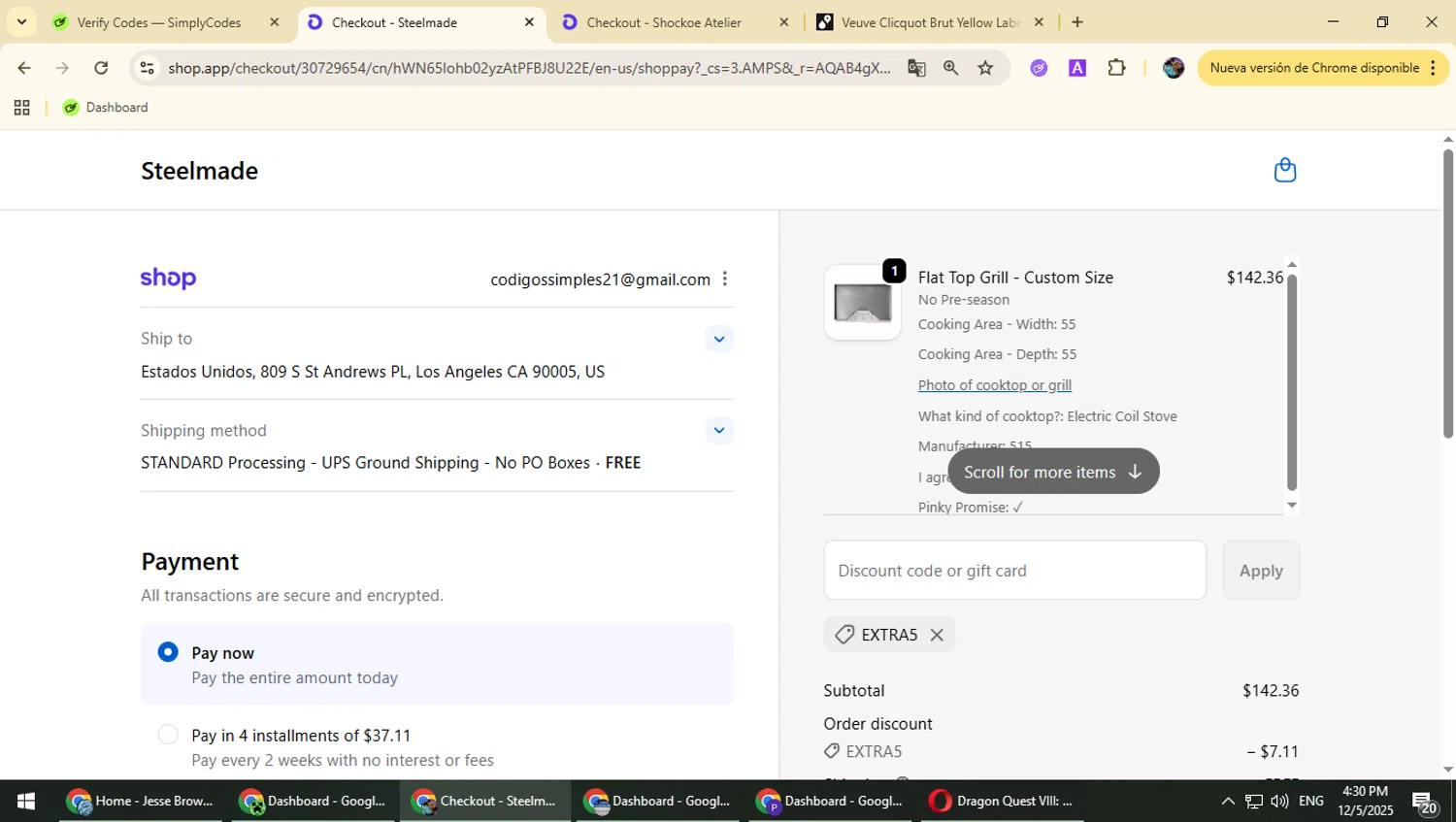1456x822 pixels.
Task: Select the Pay now radio option
Action: point(168,652)
